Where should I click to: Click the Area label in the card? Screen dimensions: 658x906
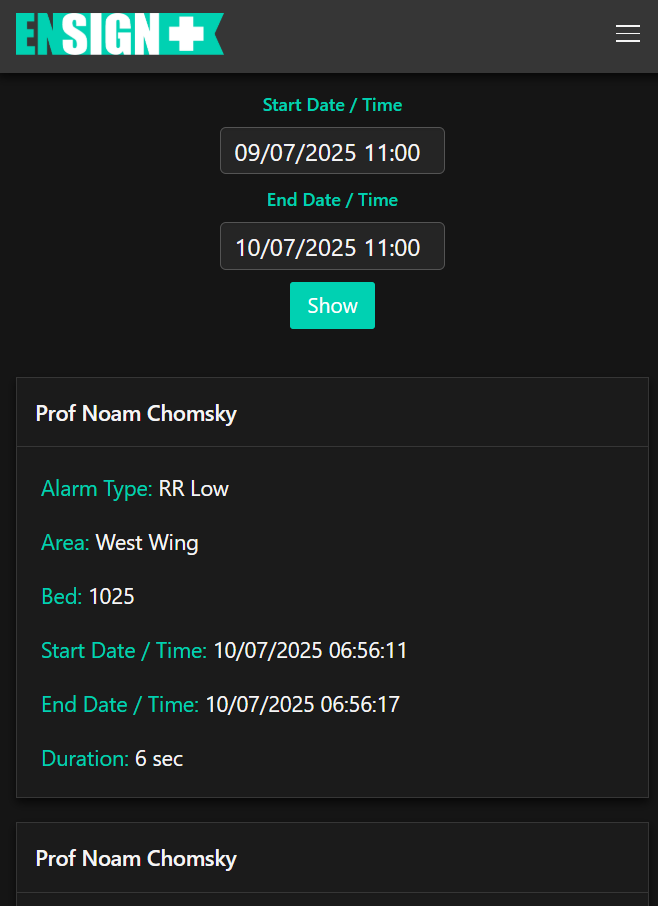(65, 543)
